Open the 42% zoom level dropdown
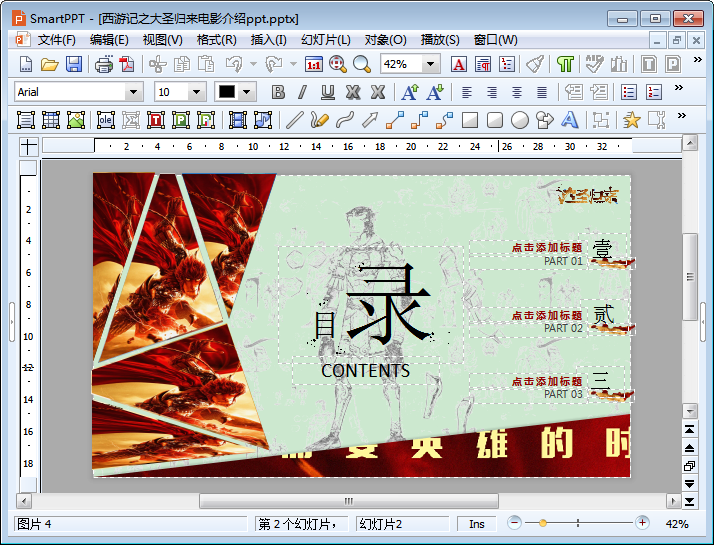 pos(430,64)
